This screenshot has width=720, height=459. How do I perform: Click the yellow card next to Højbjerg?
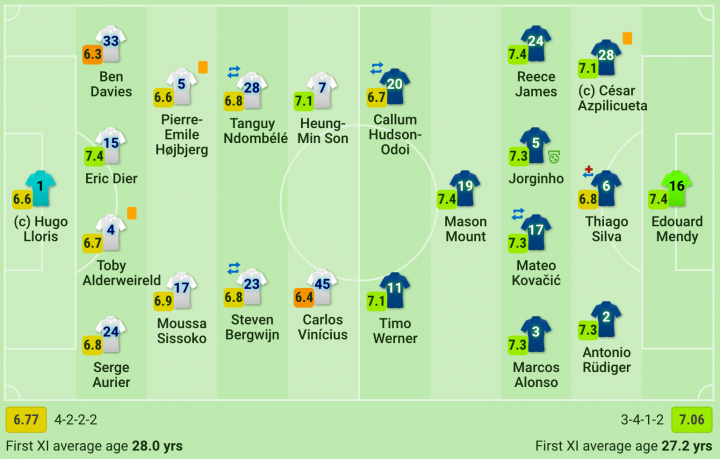(x=202, y=67)
